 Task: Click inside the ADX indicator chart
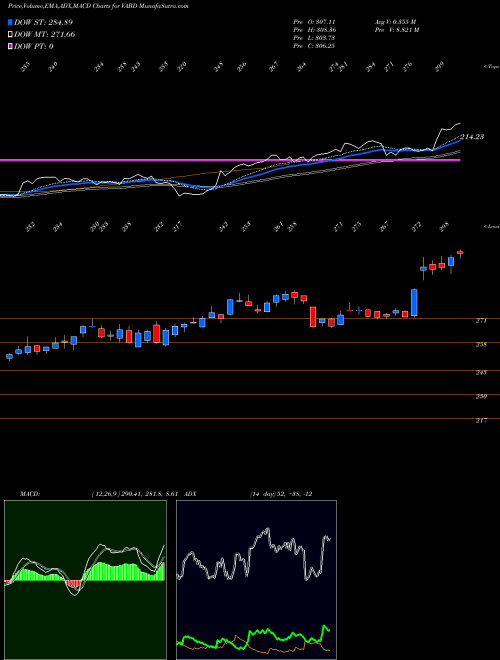pos(256,580)
